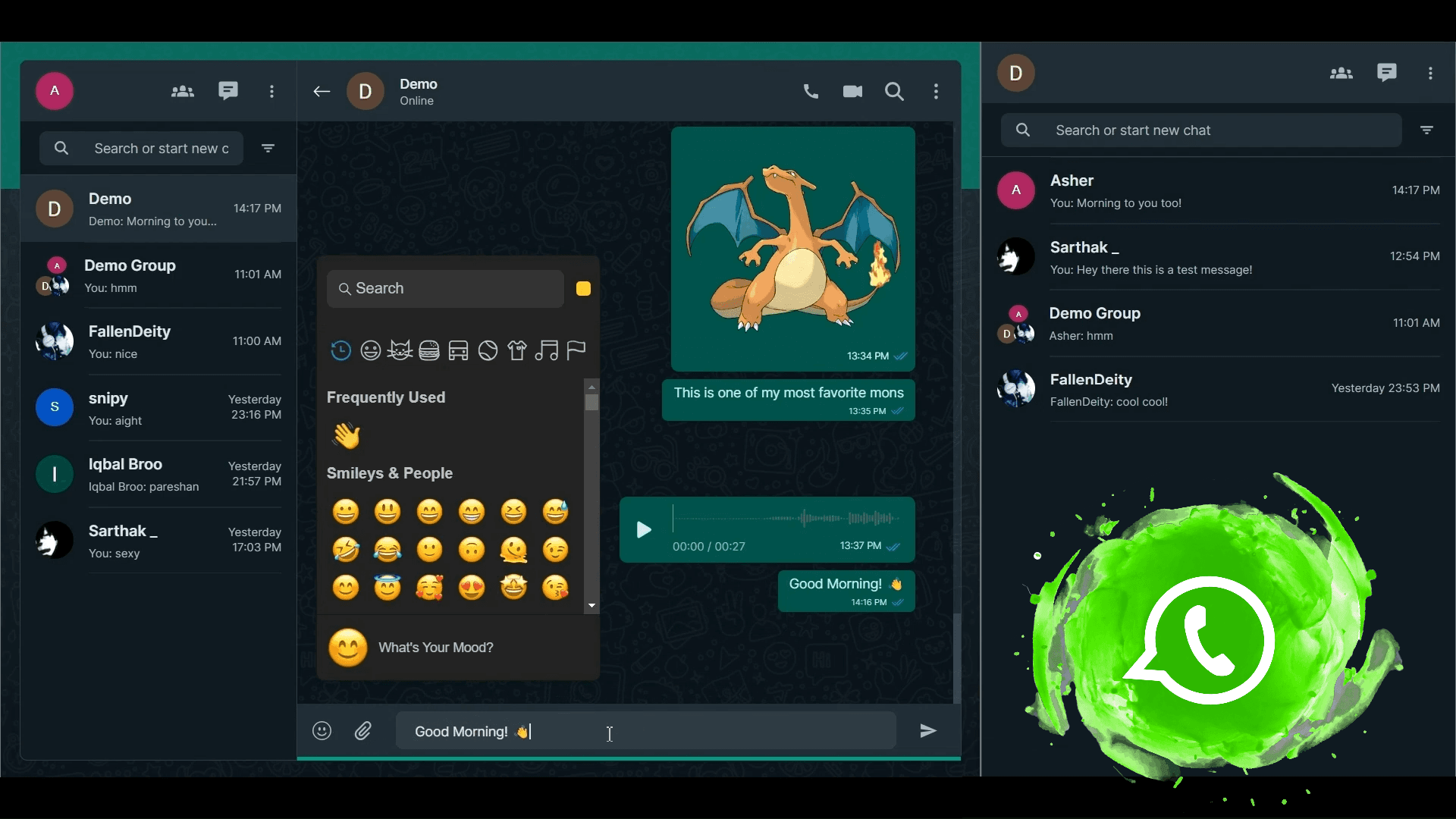The height and width of the screenshot is (819, 1456).
Task: Open the filter icon beside right search bar
Action: pos(1427,130)
